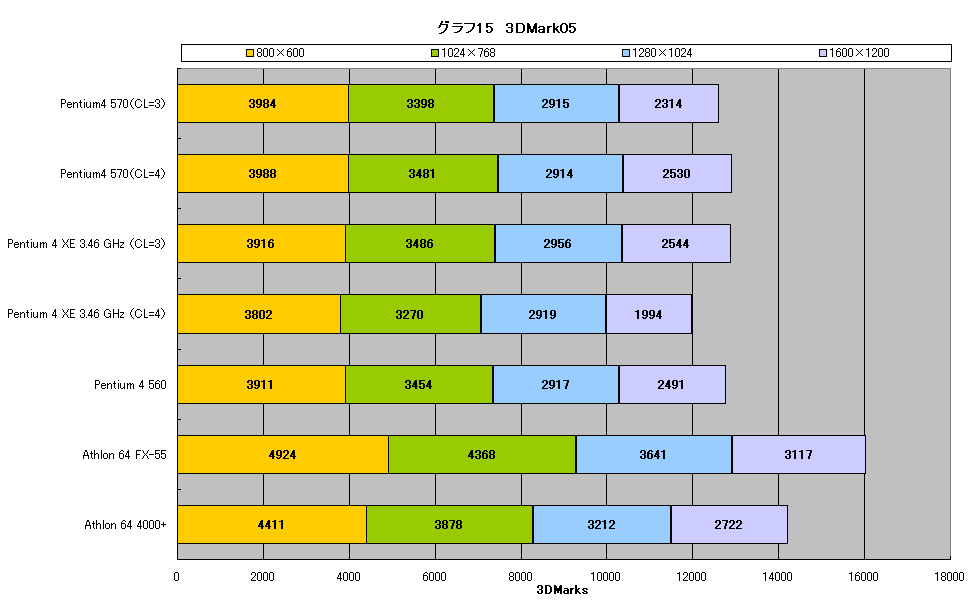Select the Pentium4 570(CL=4) row label

pos(113,174)
